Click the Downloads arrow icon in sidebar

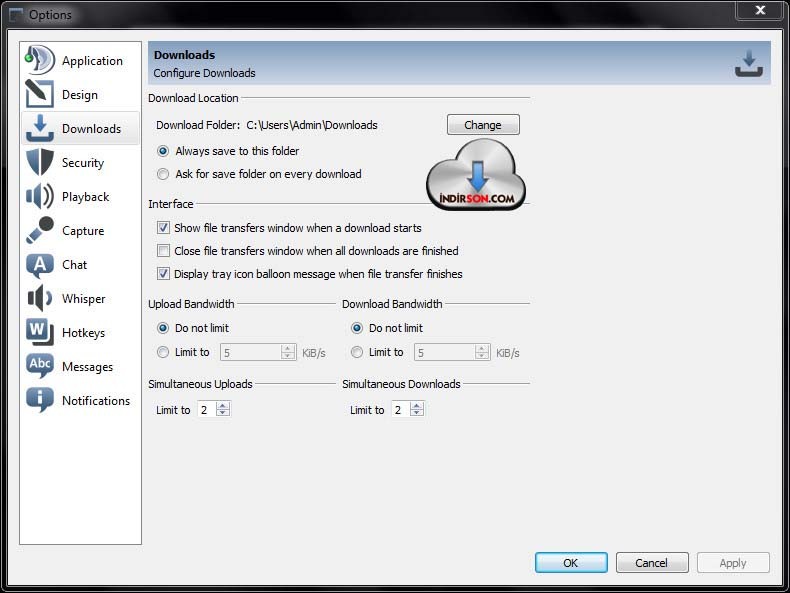(40, 128)
